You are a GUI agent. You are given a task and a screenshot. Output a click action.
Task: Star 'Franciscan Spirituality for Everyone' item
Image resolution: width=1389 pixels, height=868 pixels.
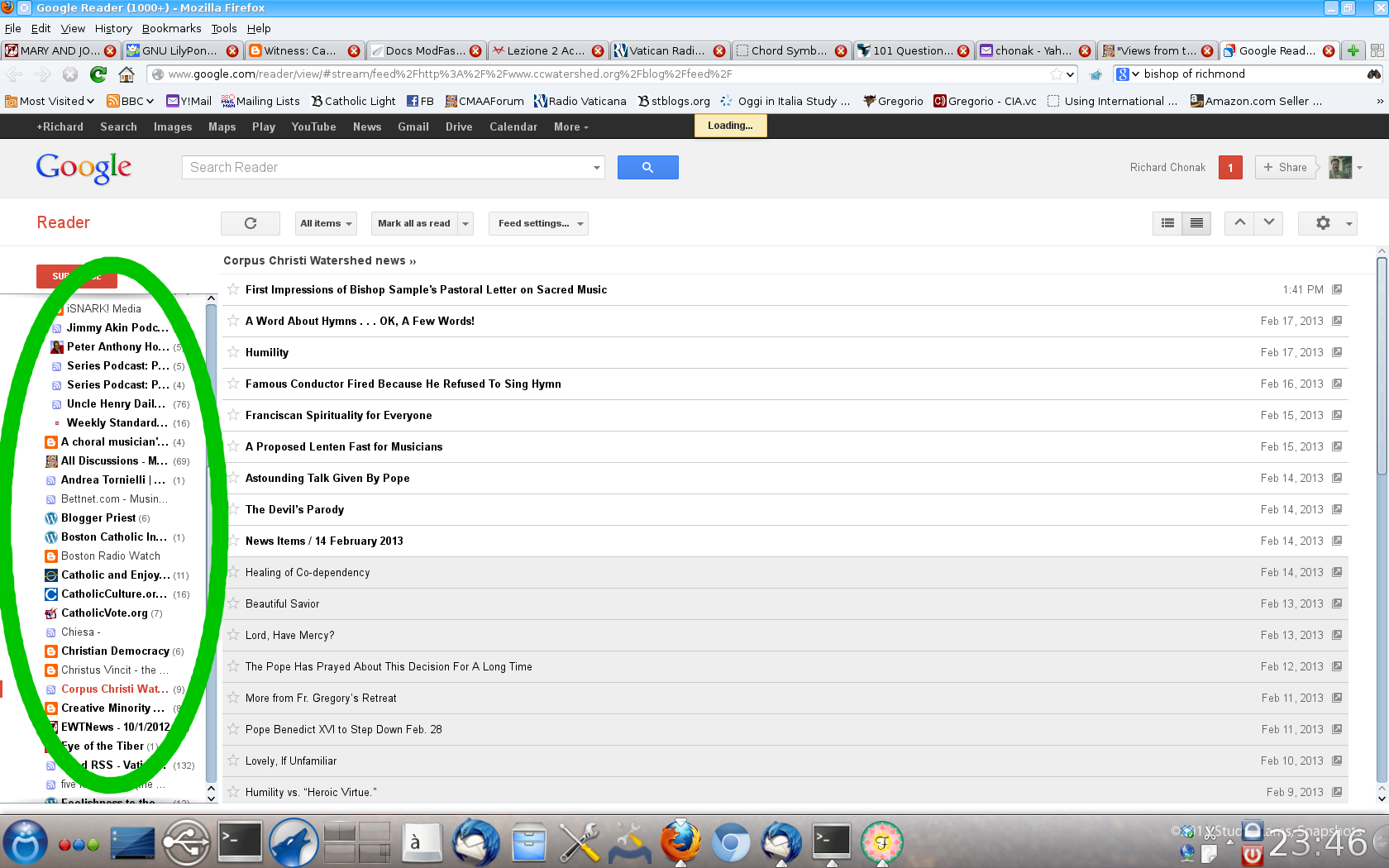[233, 415]
